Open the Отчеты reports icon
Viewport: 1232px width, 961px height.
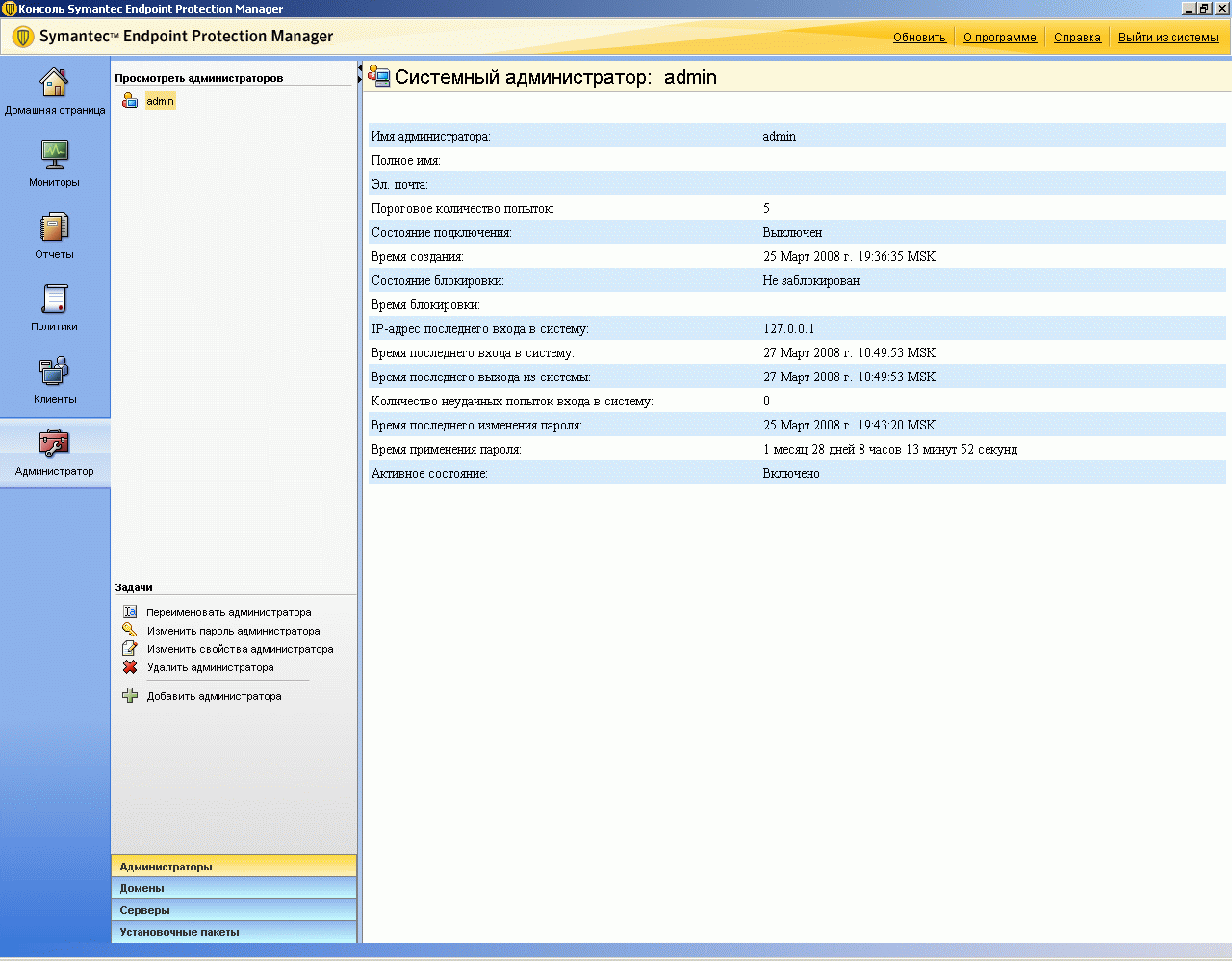tap(54, 227)
